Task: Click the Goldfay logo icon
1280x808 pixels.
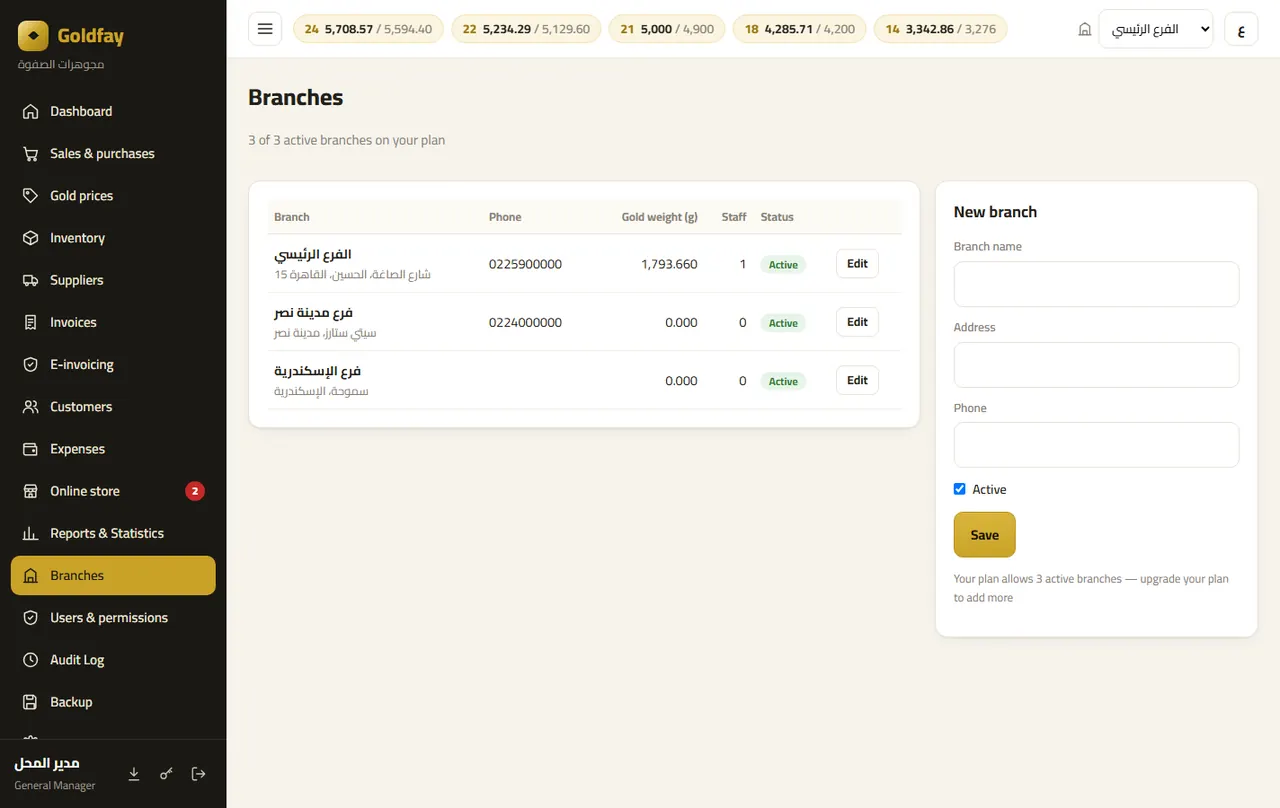Action: coord(33,36)
